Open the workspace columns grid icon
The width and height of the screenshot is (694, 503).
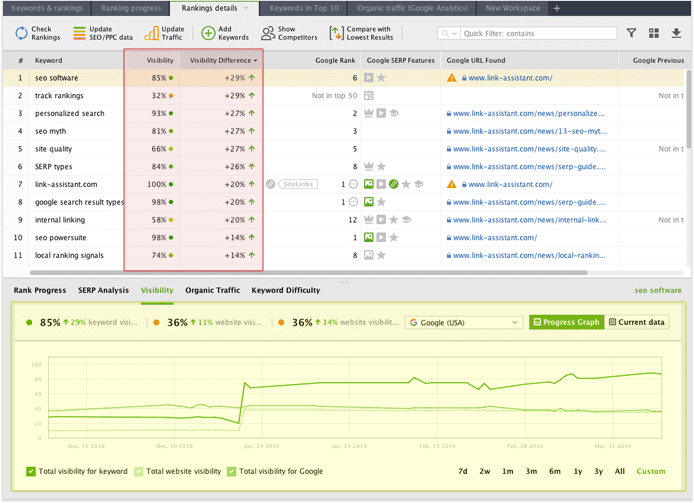tap(654, 33)
